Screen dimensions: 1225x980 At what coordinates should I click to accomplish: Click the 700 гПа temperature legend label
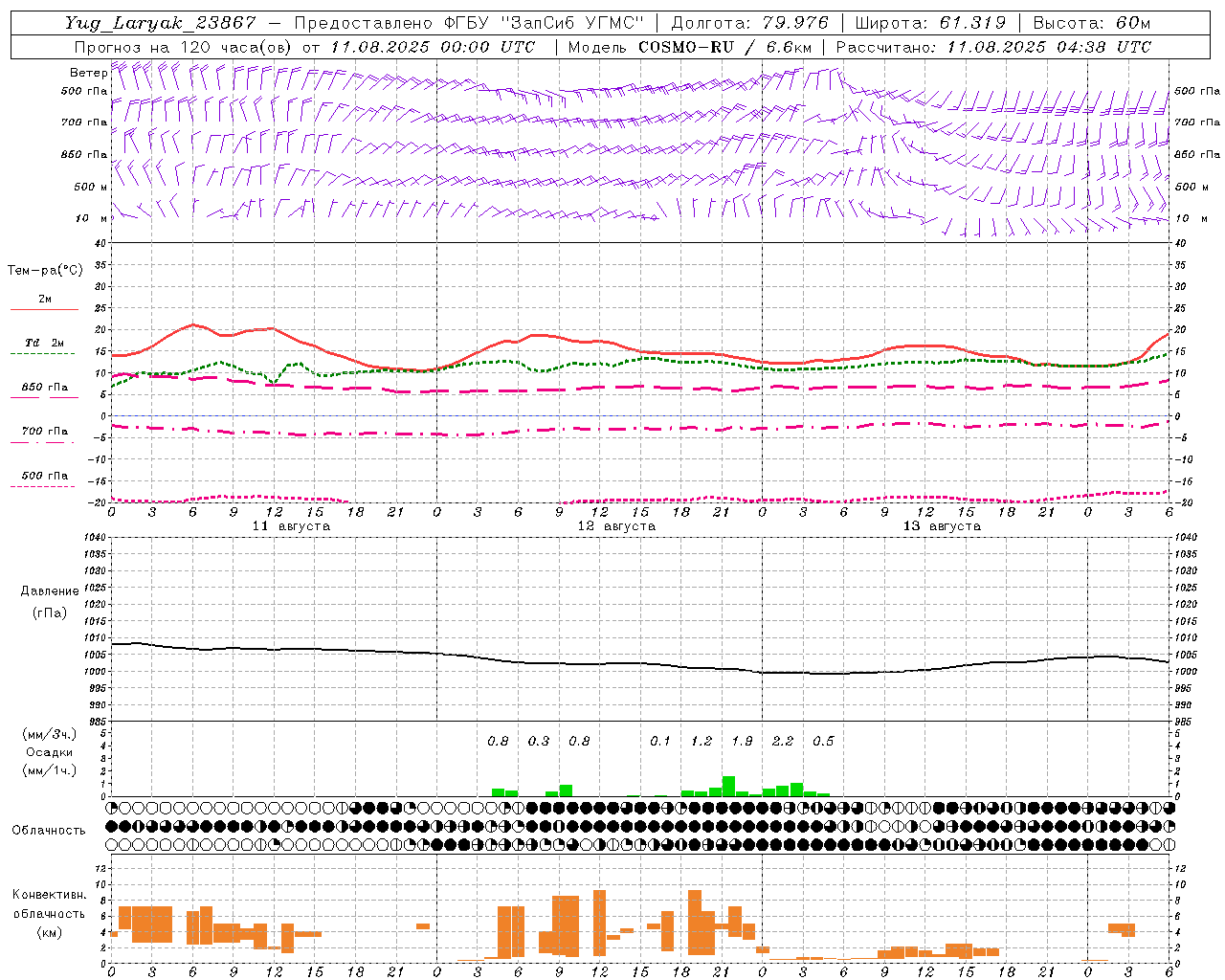click(45, 431)
